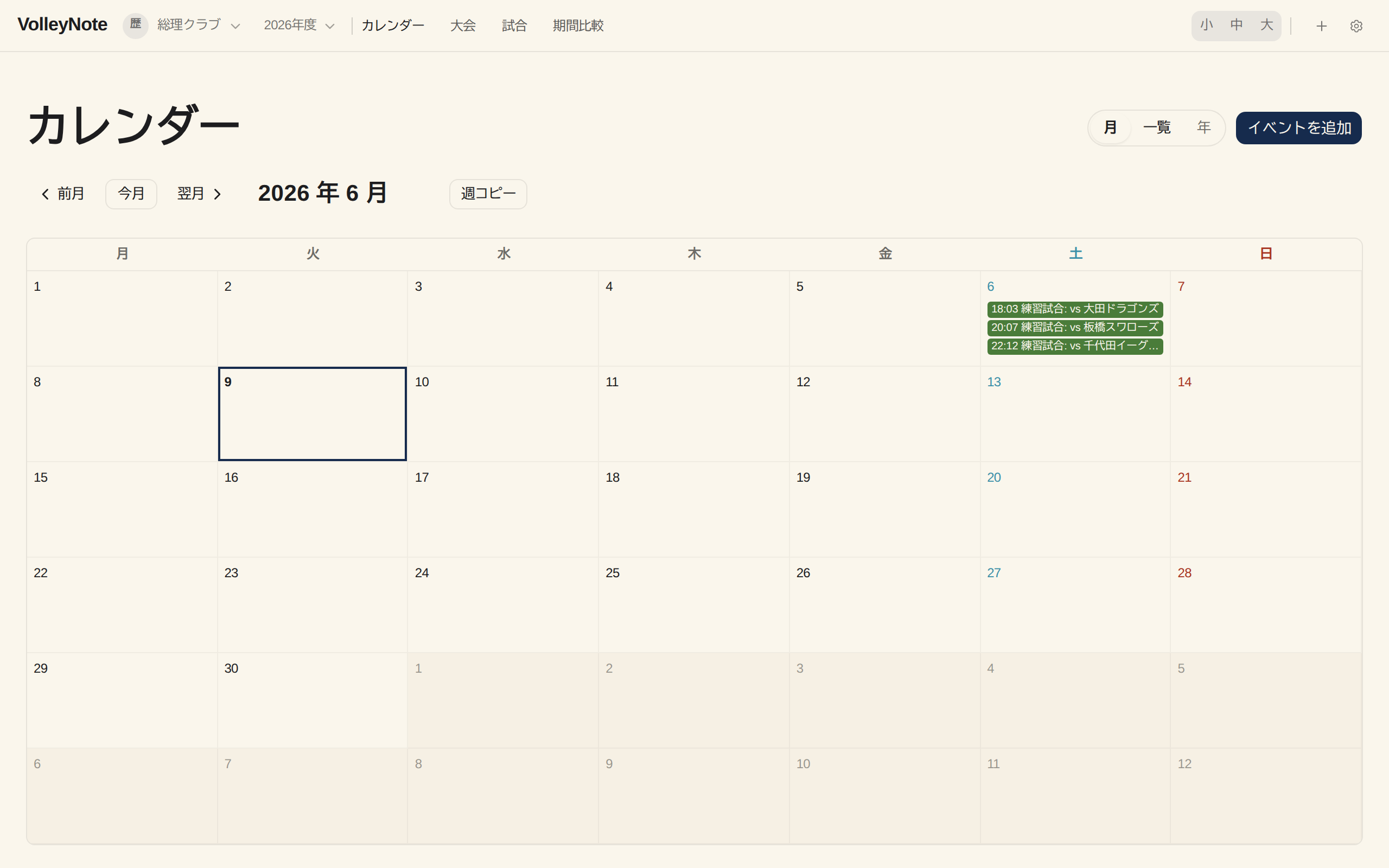Screen dimensions: 1389x868
Task: Click the 週コピー button
Action: pyautogui.click(x=488, y=194)
